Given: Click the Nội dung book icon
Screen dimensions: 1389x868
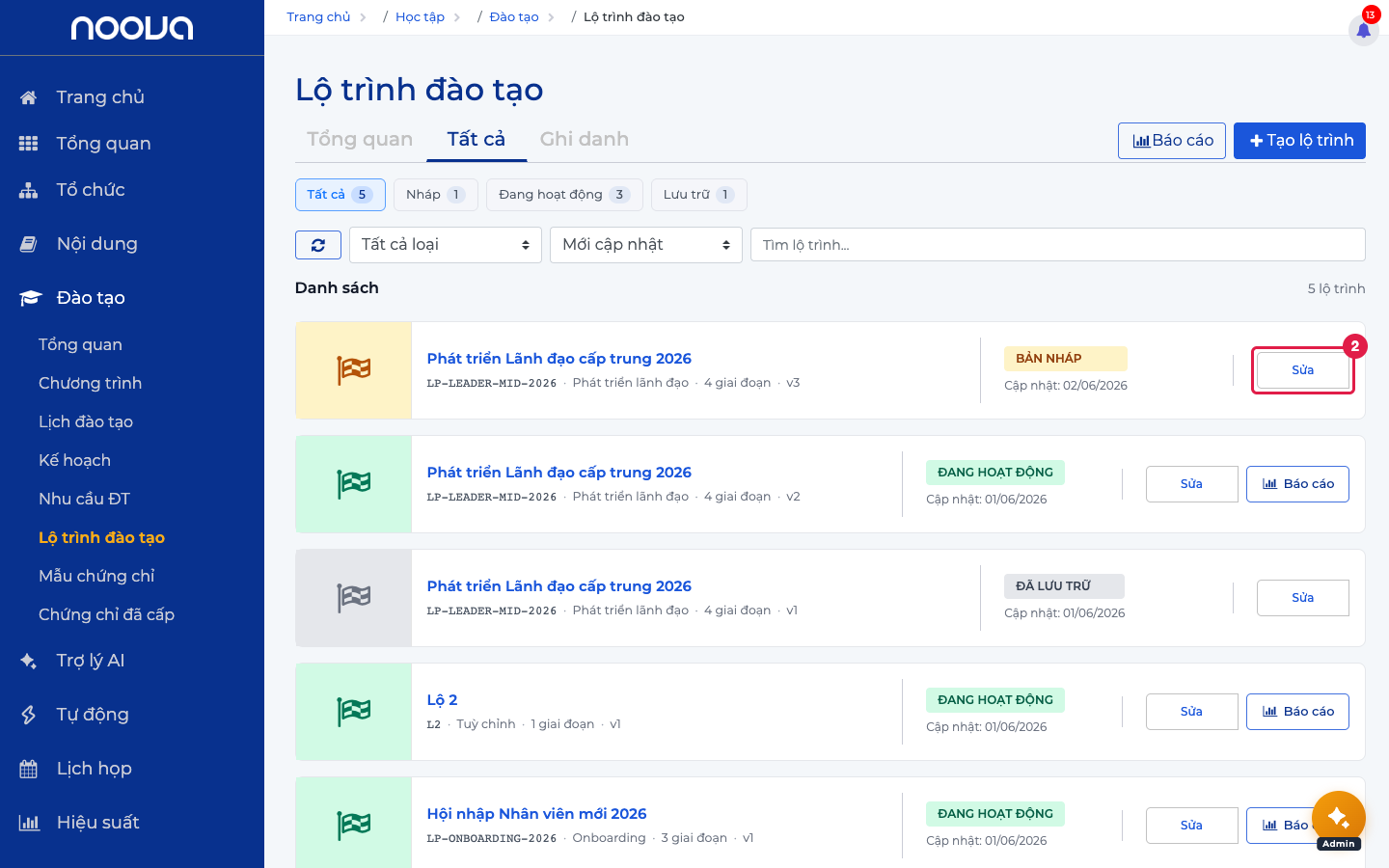Looking at the screenshot, I should click(x=29, y=244).
